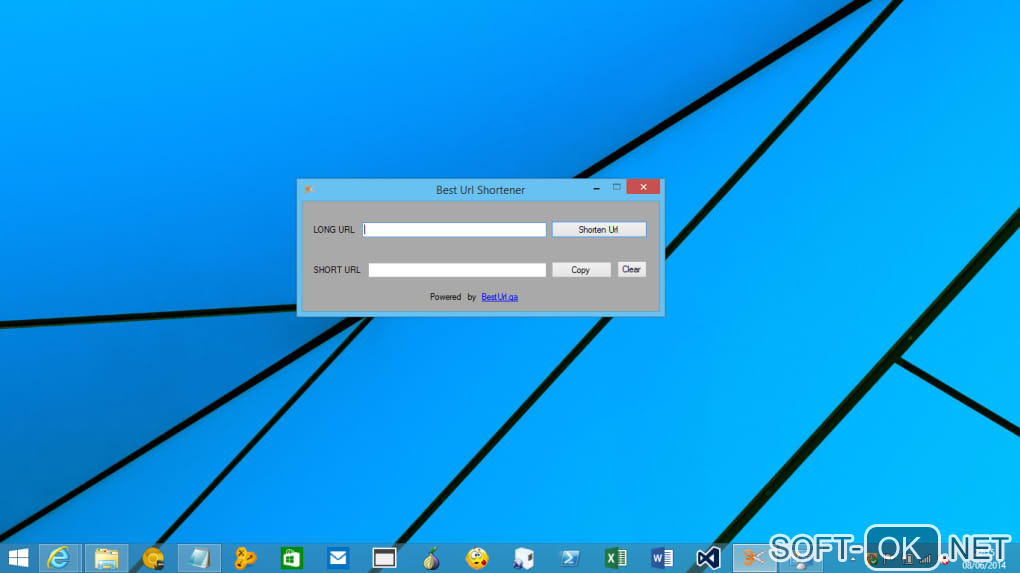Viewport: 1020px width, 573px height.
Task: Click the Best Url Shortener title bar
Action: 480,190
